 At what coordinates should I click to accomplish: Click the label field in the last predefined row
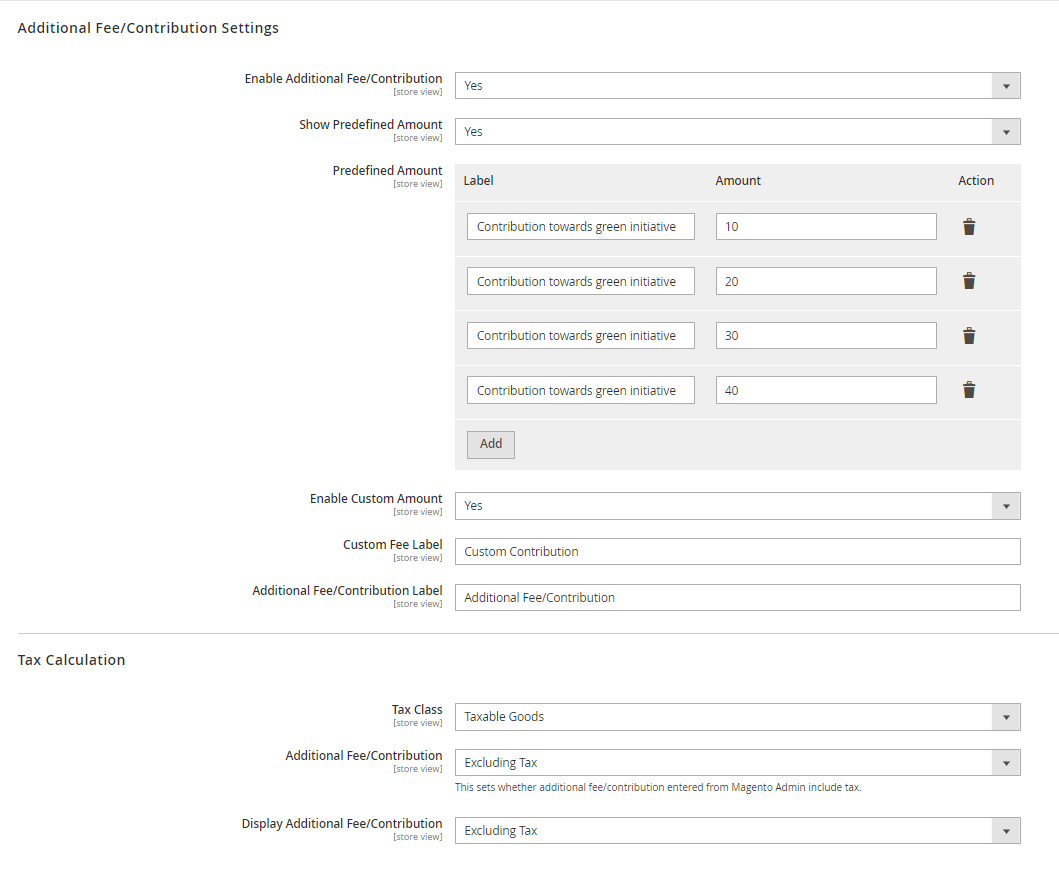580,391
